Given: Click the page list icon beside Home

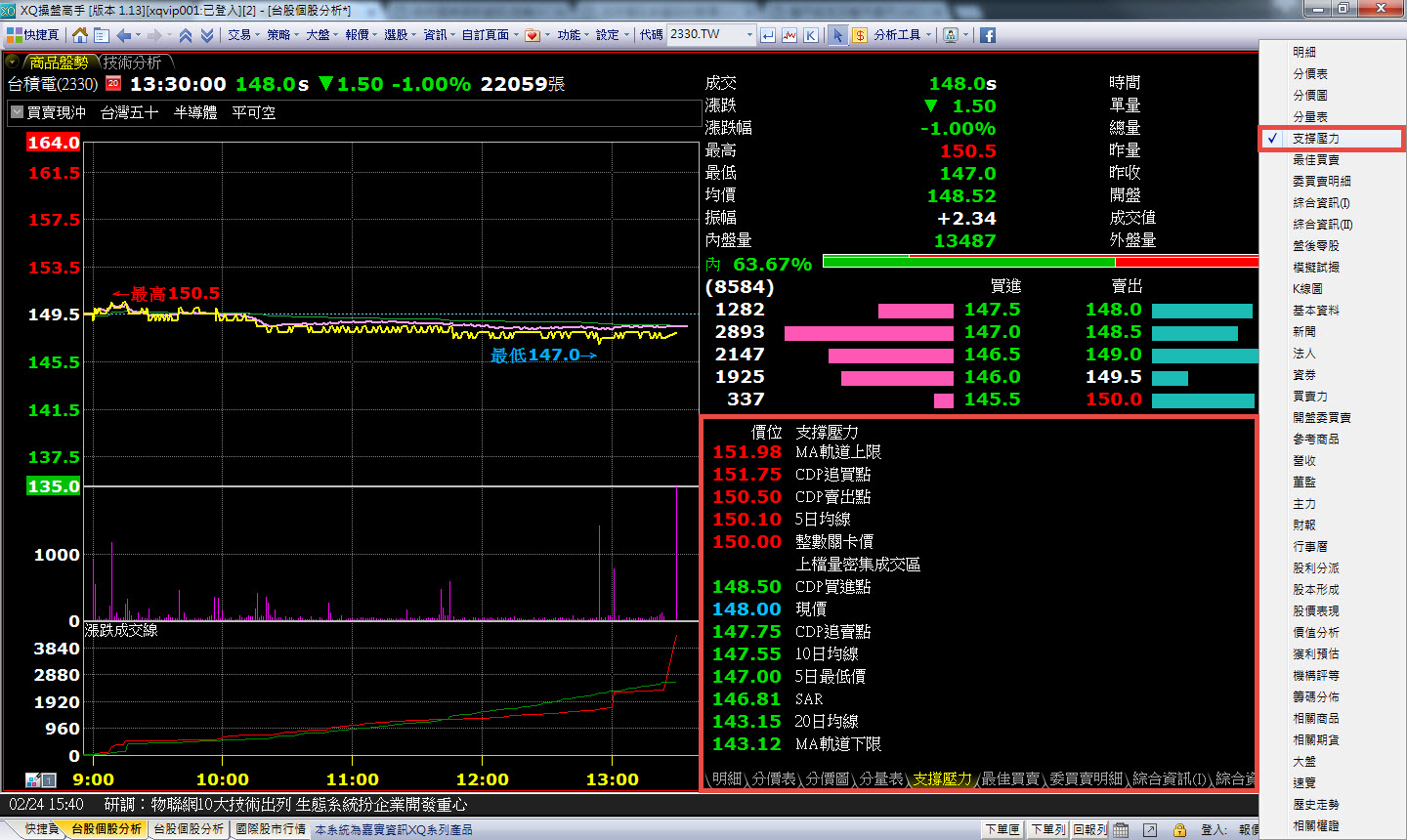Looking at the screenshot, I should tap(101, 35).
